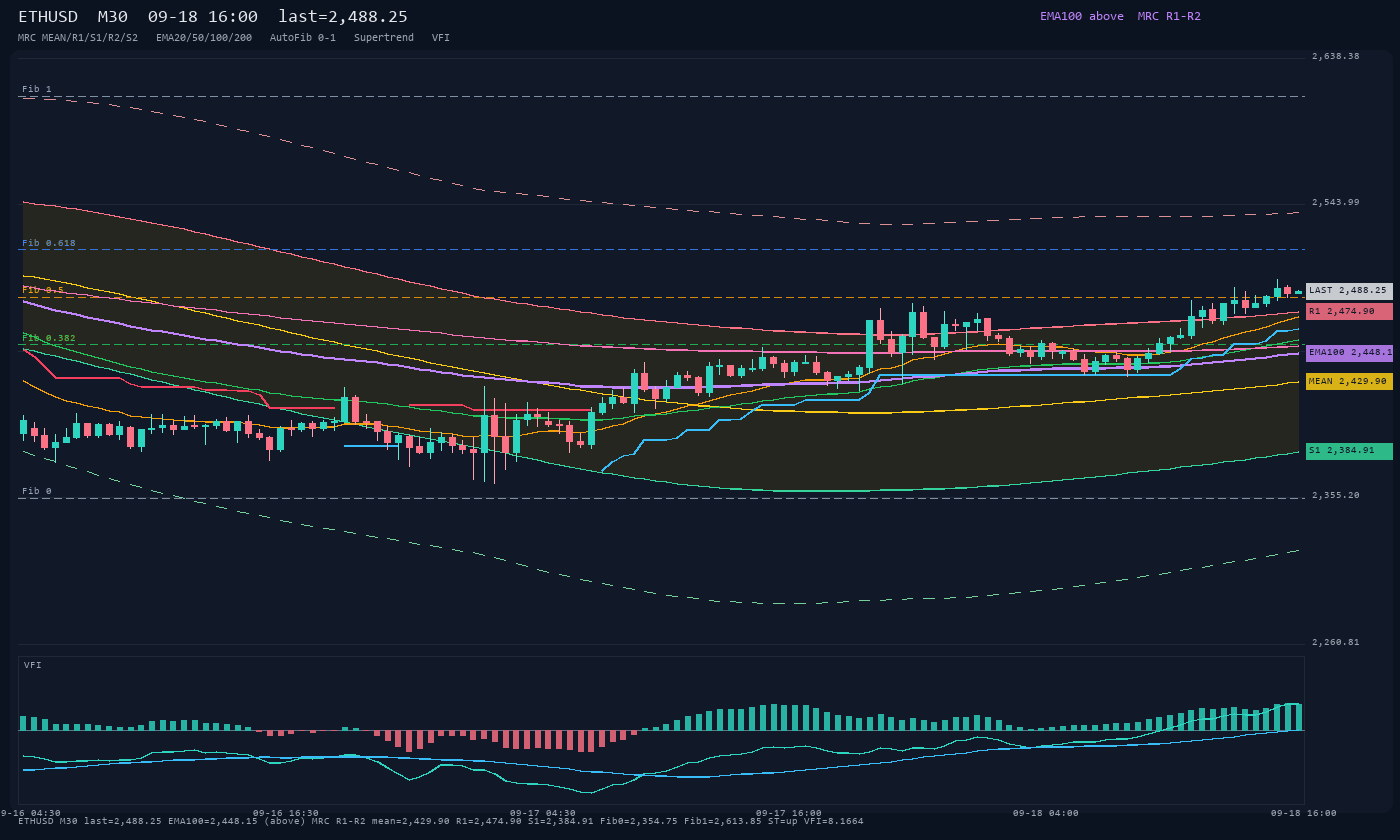This screenshot has height=840, width=1400.
Task: Click the last=2,488.25 value in the title
Action: (343, 17)
